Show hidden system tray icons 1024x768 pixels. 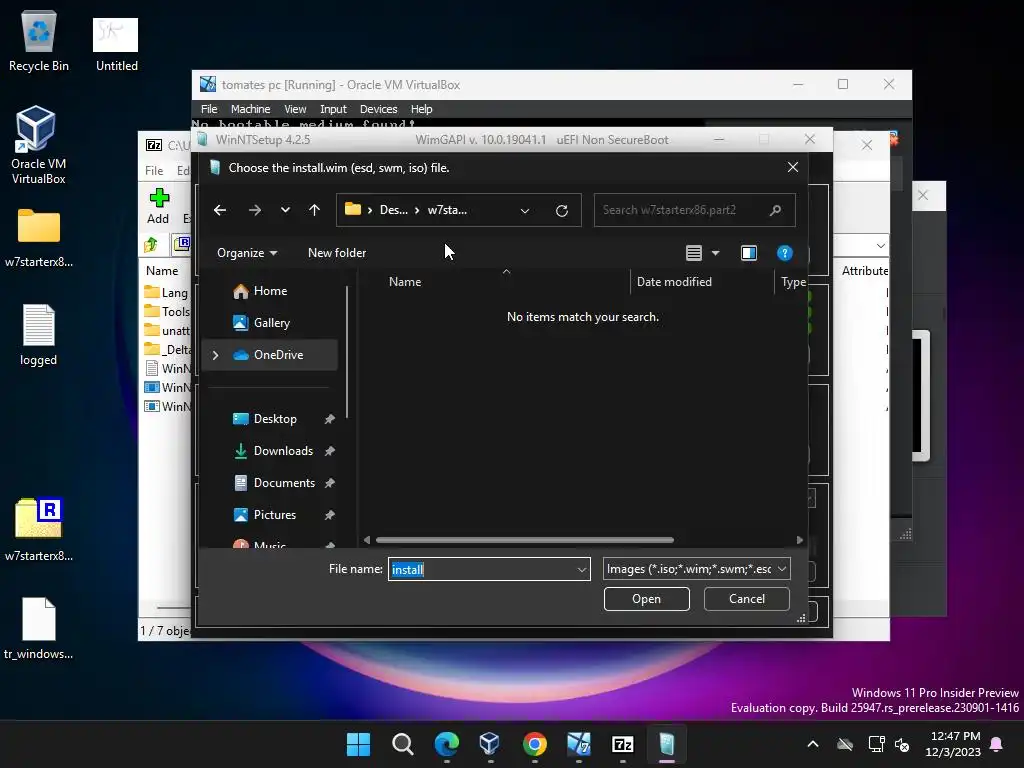(812, 744)
